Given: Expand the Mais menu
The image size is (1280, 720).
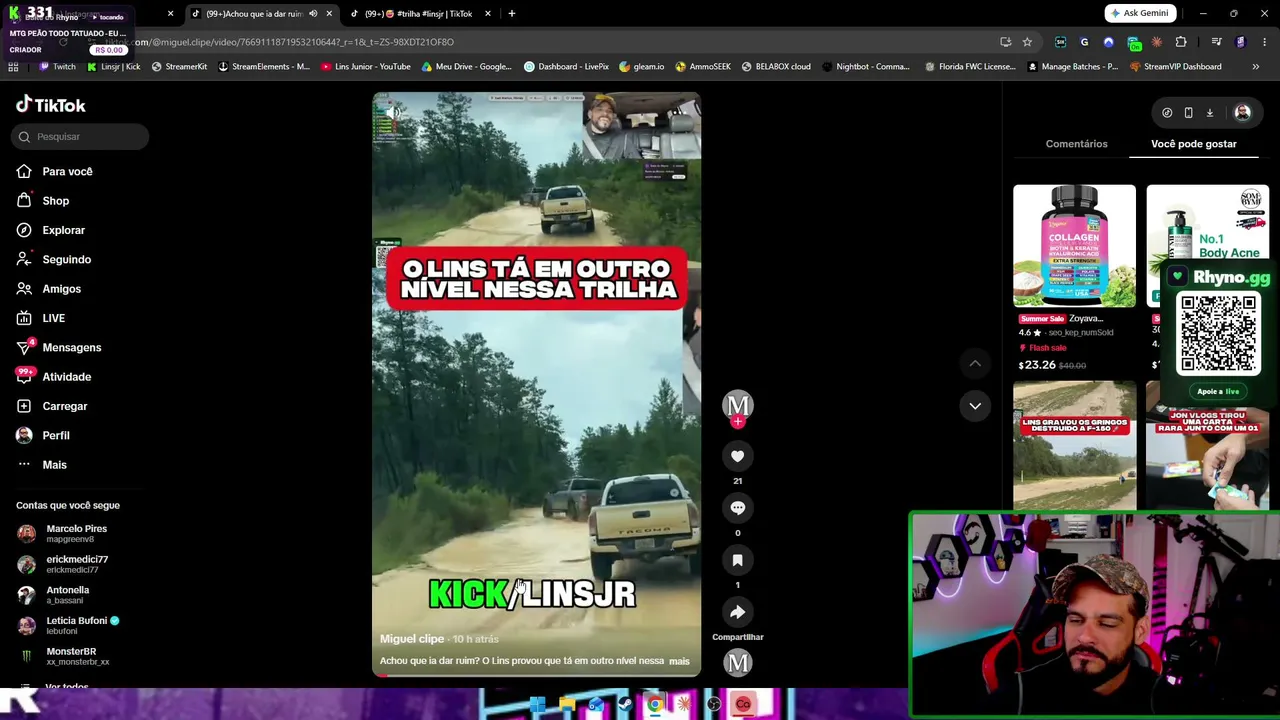Looking at the screenshot, I should pyautogui.click(x=42, y=465).
